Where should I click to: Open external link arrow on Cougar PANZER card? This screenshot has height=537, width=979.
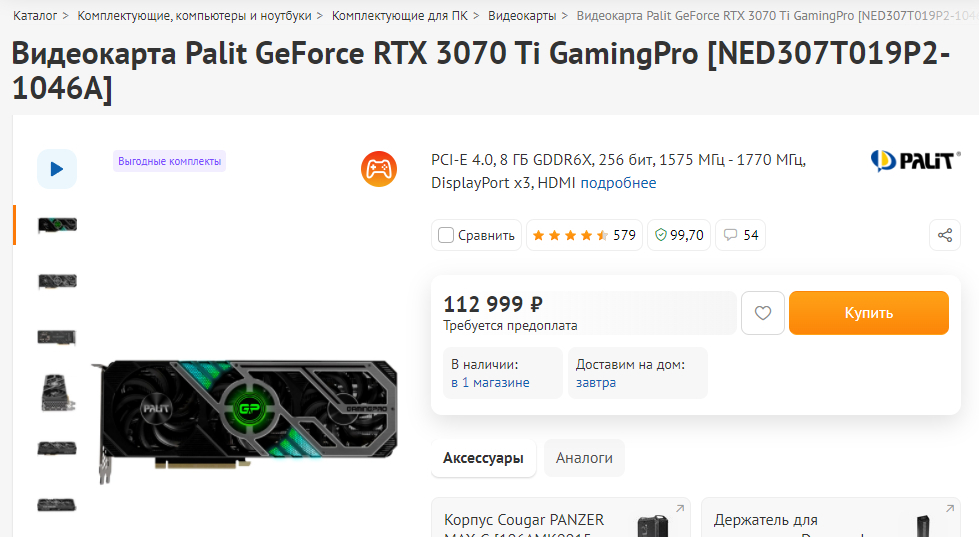[681, 509]
